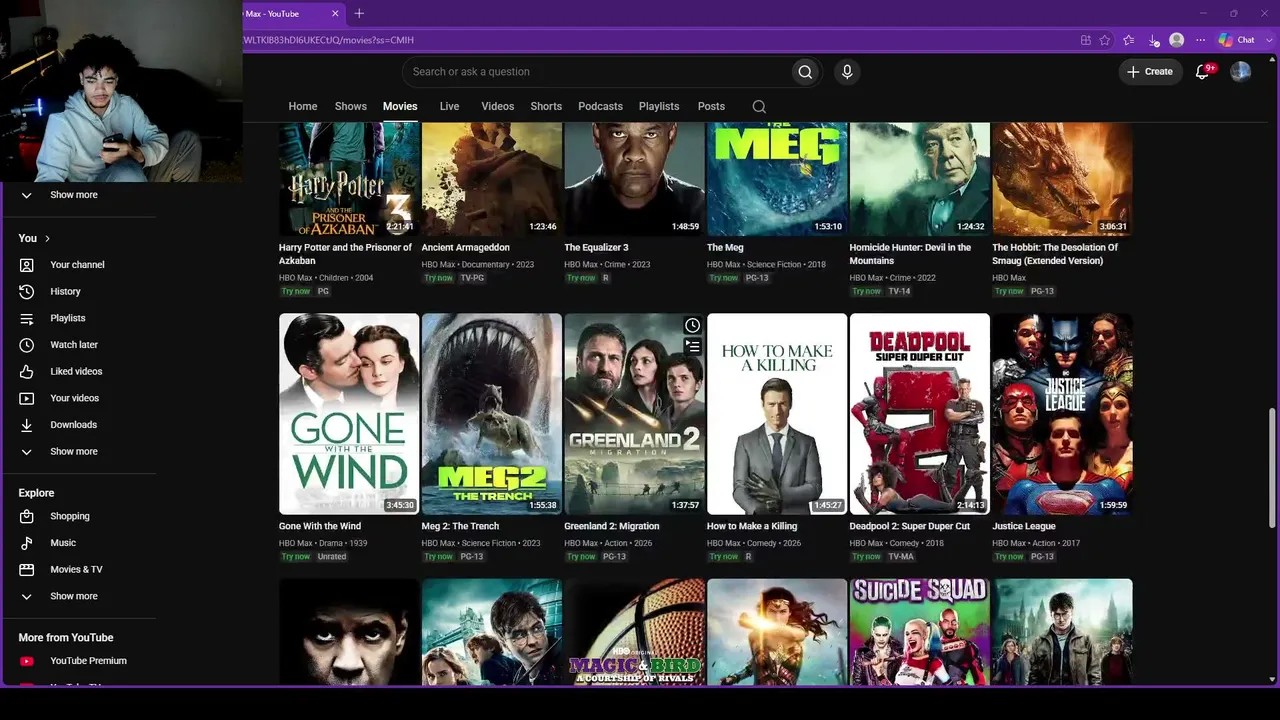Click Try now under Deadpool 2: Super Duper Cut
The image size is (1280, 720).
867,557
